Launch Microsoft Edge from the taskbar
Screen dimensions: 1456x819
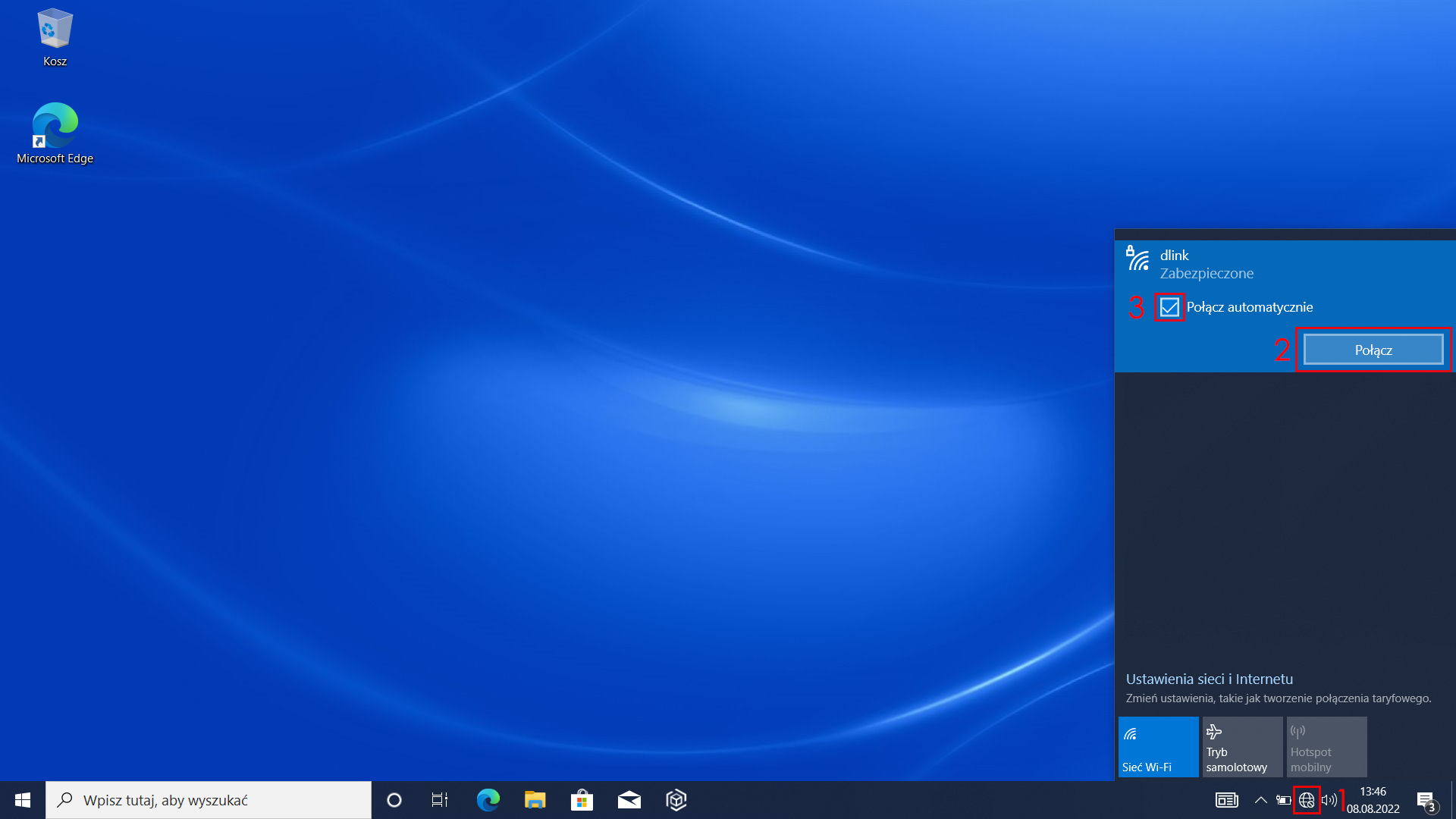[x=488, y=800]
